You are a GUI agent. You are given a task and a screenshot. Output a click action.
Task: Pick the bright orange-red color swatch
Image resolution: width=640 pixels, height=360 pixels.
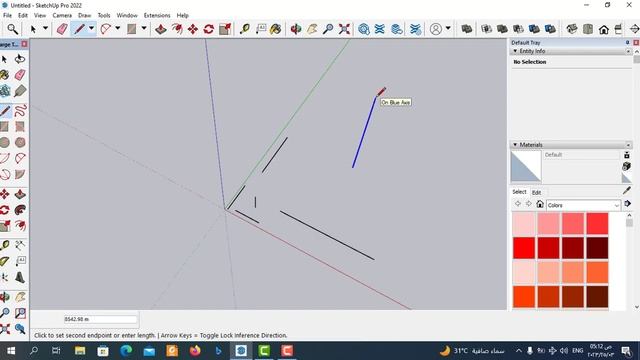click(524, 297)
